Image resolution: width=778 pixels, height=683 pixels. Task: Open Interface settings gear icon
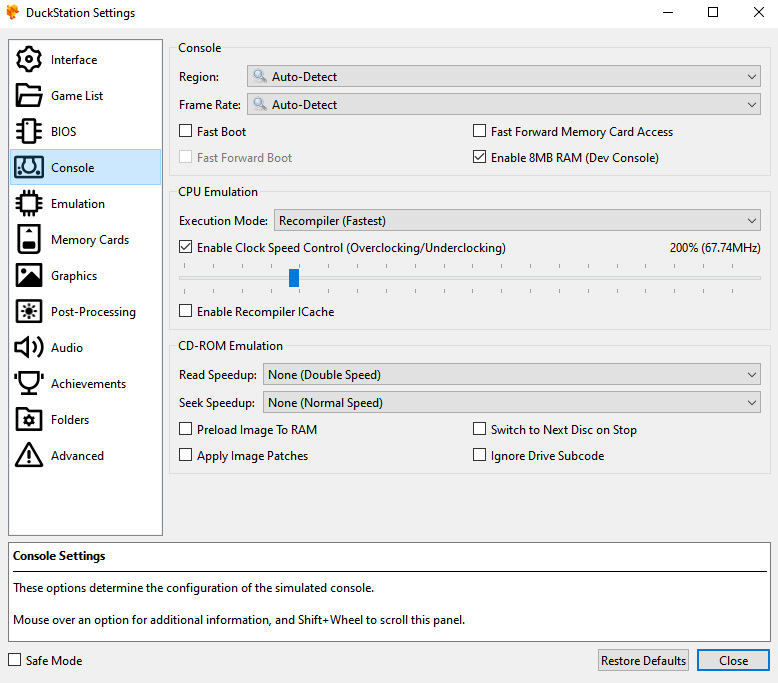click(x=29, y=60)
